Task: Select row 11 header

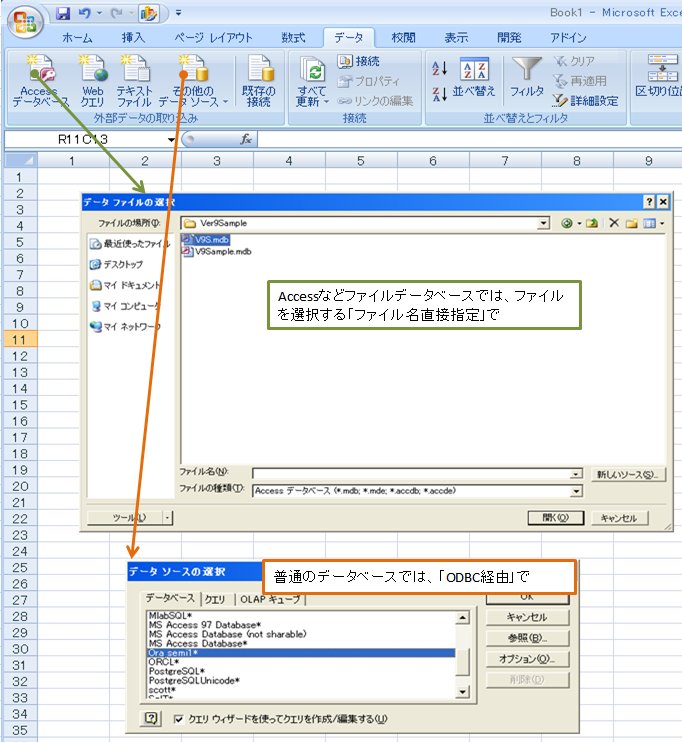Action: click(x=20, y=340)
